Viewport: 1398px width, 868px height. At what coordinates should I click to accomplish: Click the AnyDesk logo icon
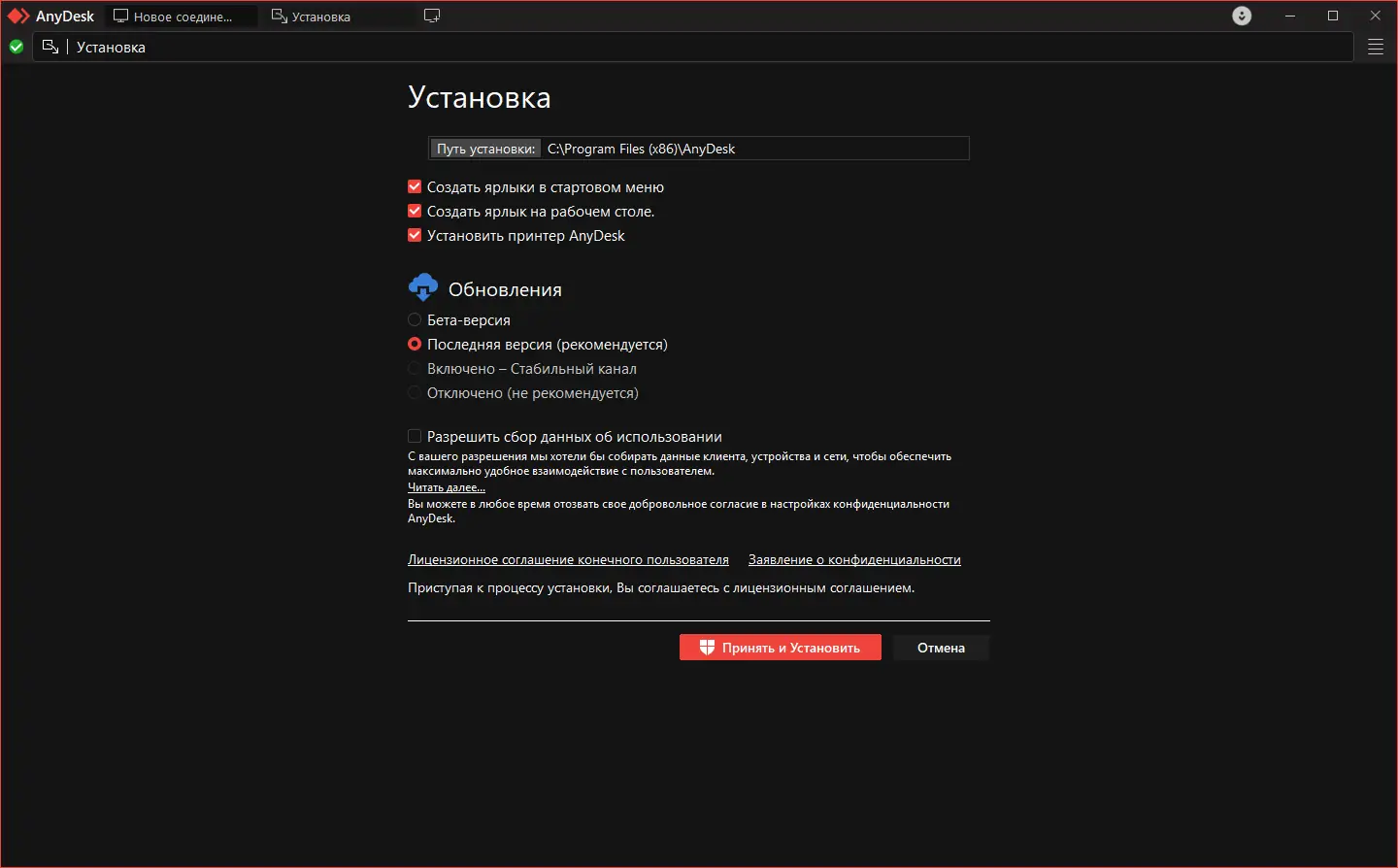18,17
